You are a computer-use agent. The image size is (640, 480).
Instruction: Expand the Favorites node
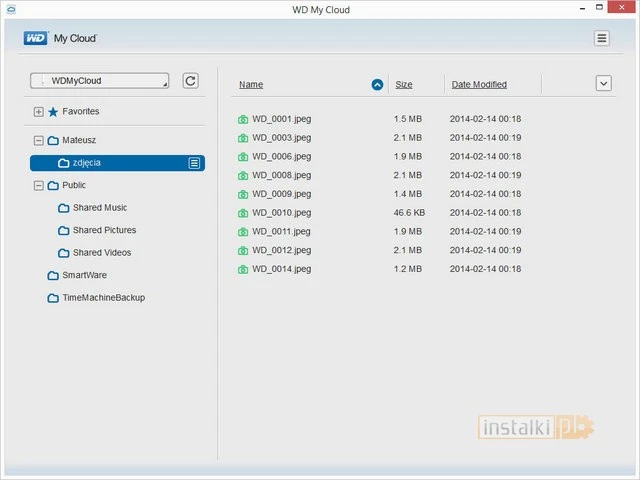[x=39, y=112]
